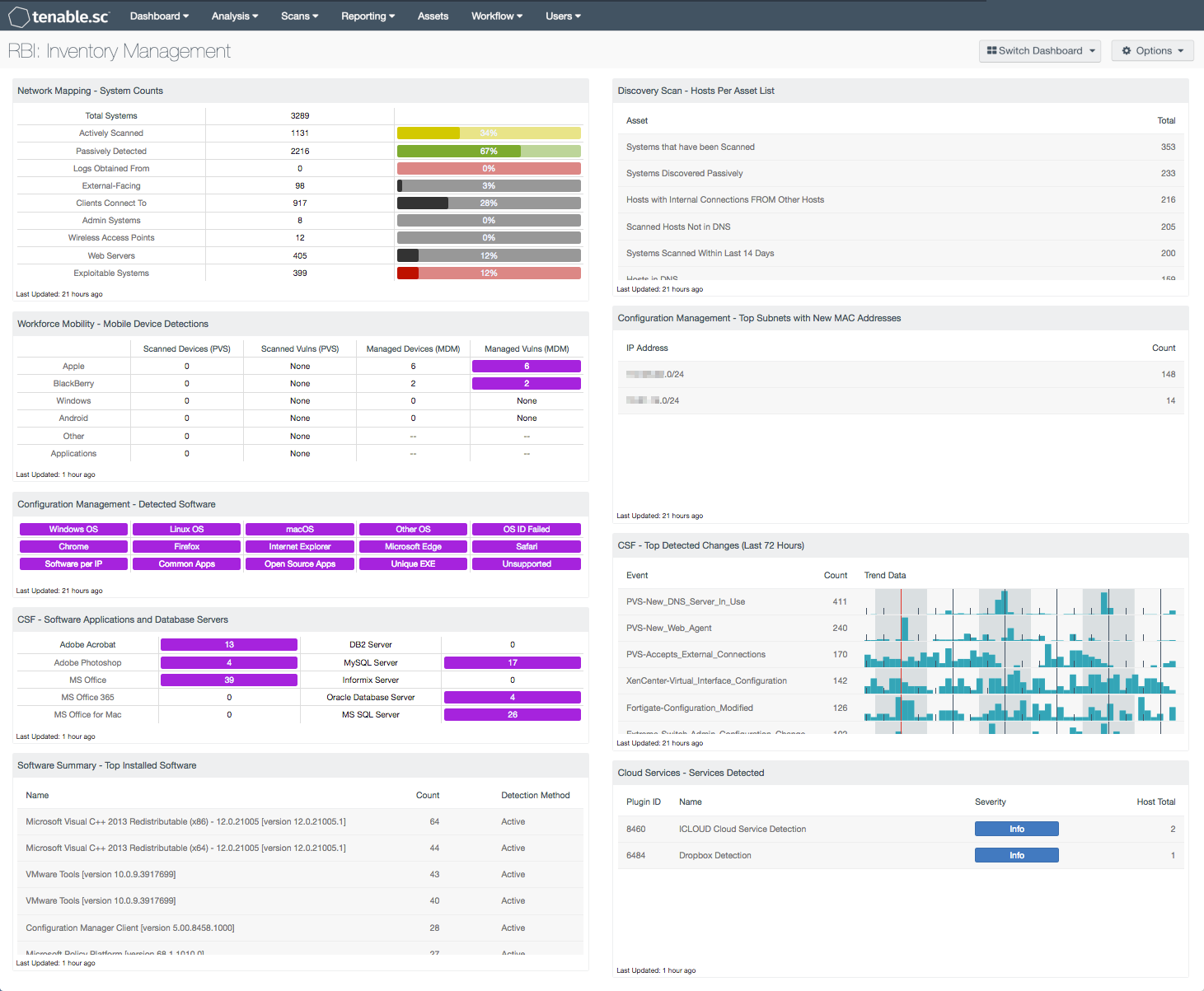Open the Options dropdown
Image resolution: width=1204 pixels, height=991 pixels.
tap(1153, 51)
